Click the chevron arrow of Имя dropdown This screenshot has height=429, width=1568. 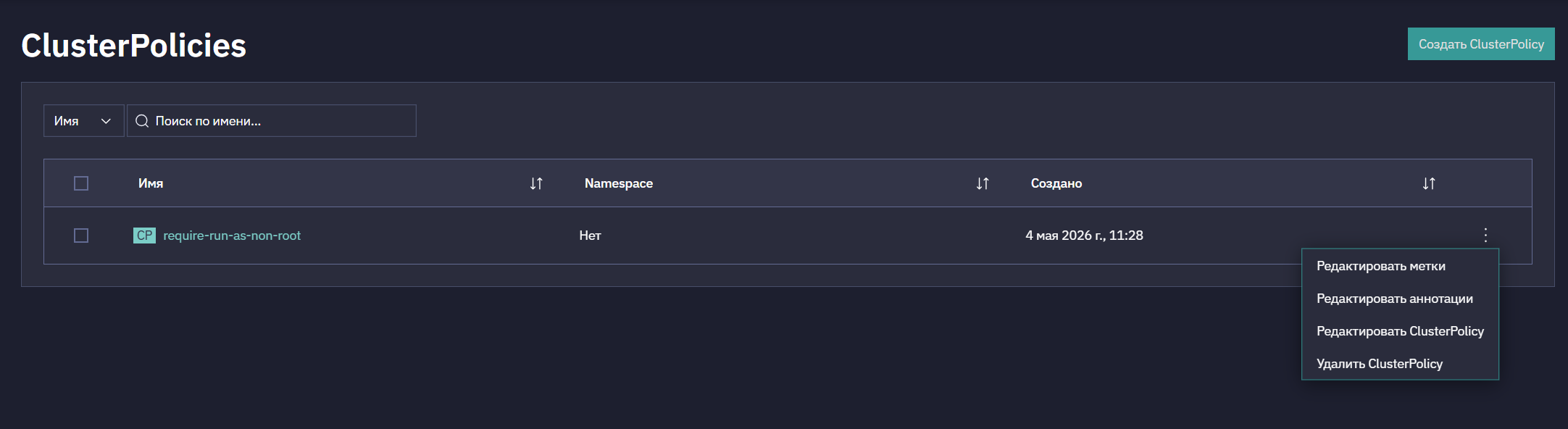click(x=106, y=121)
